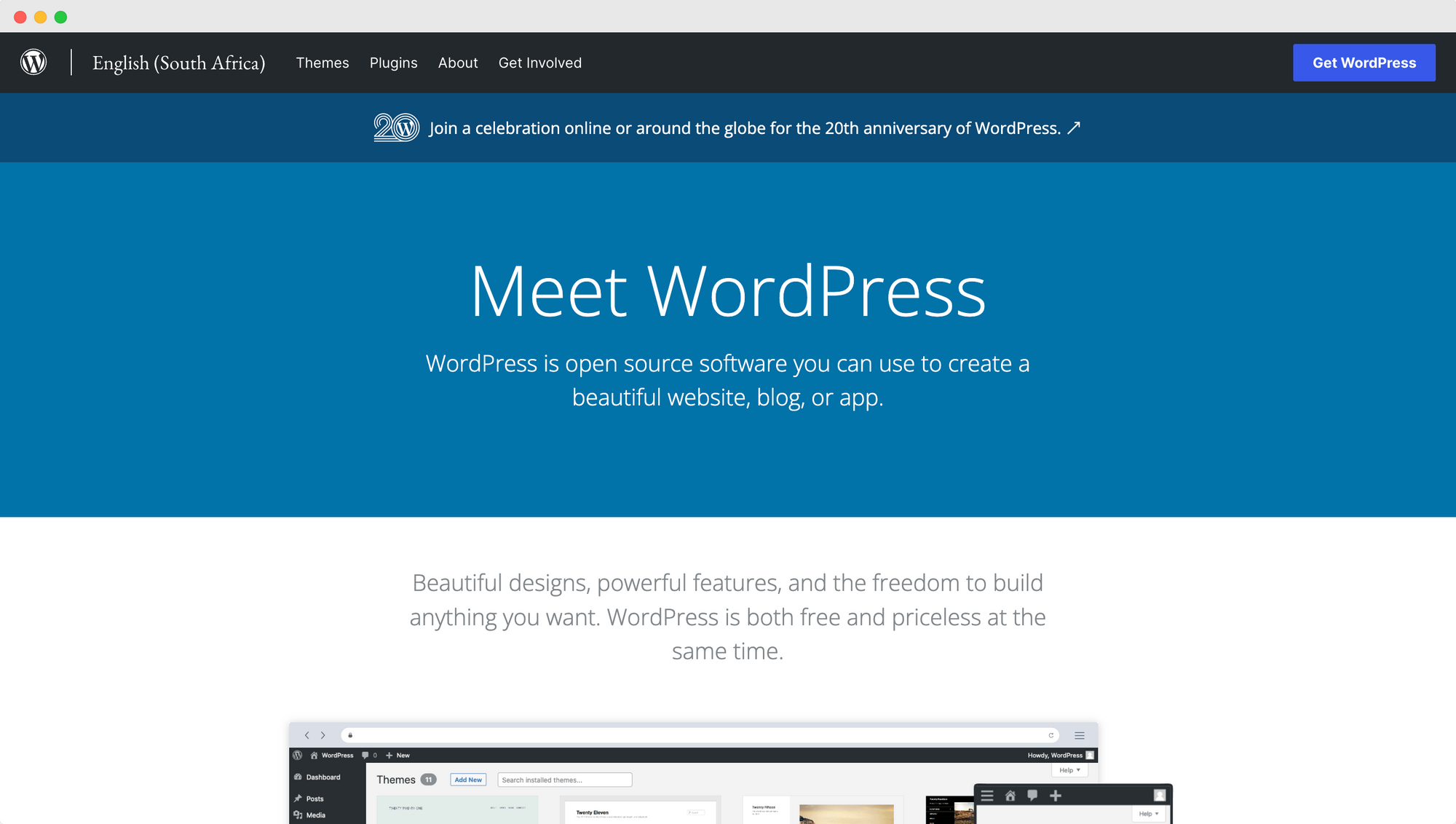This screenshot has height=824, width=1456.
Task: Open Dashboard in the admin sidebar
Action: [x=317, y=777]
